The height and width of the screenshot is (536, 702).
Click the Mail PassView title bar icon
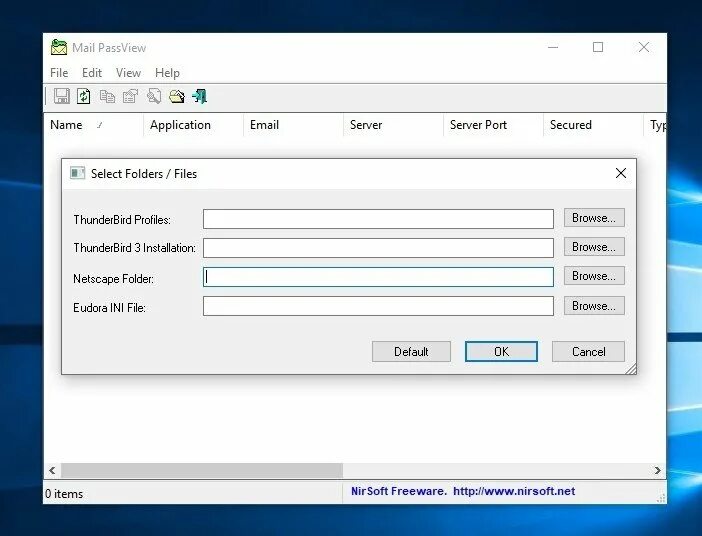pos(59,47)
